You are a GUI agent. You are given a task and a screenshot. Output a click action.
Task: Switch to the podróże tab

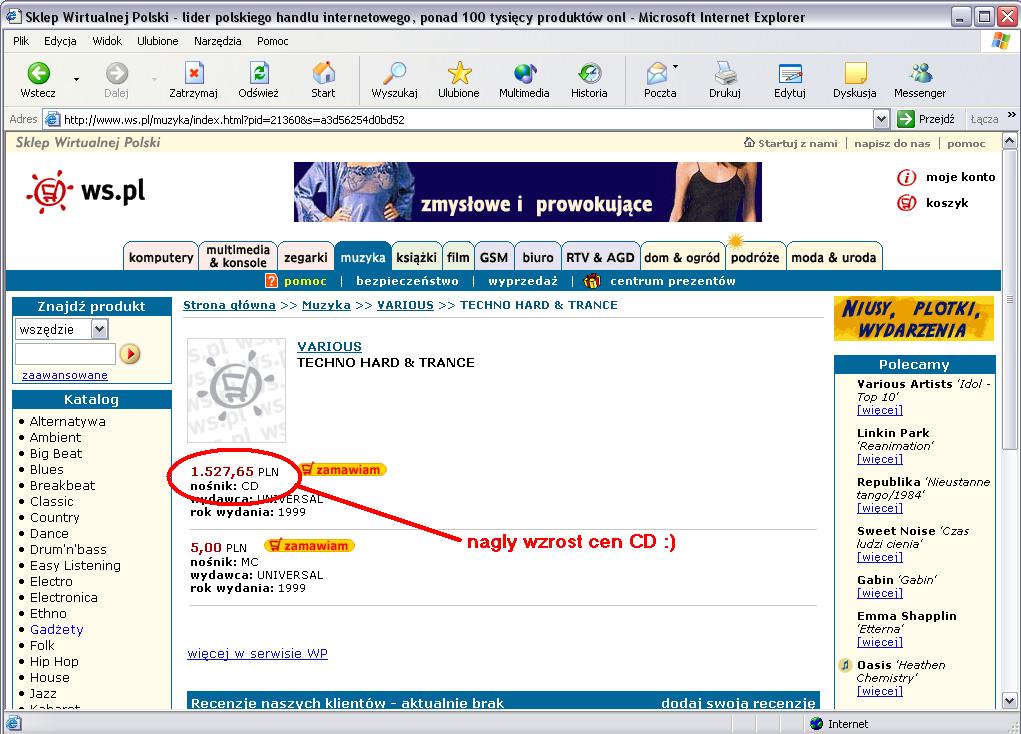pos(755,257)
